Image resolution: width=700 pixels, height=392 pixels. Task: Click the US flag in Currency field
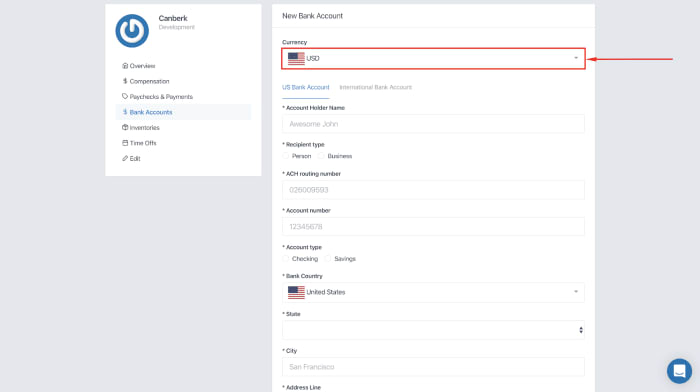point(296,58)
